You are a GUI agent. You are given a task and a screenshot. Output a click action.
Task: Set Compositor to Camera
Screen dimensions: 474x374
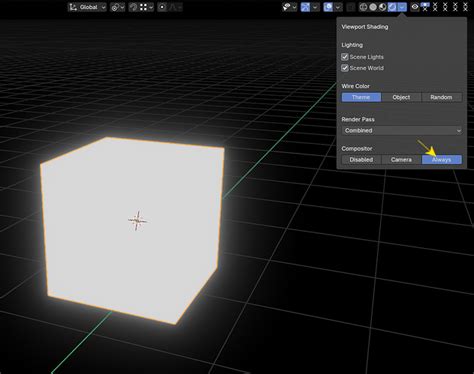(401, 160)
